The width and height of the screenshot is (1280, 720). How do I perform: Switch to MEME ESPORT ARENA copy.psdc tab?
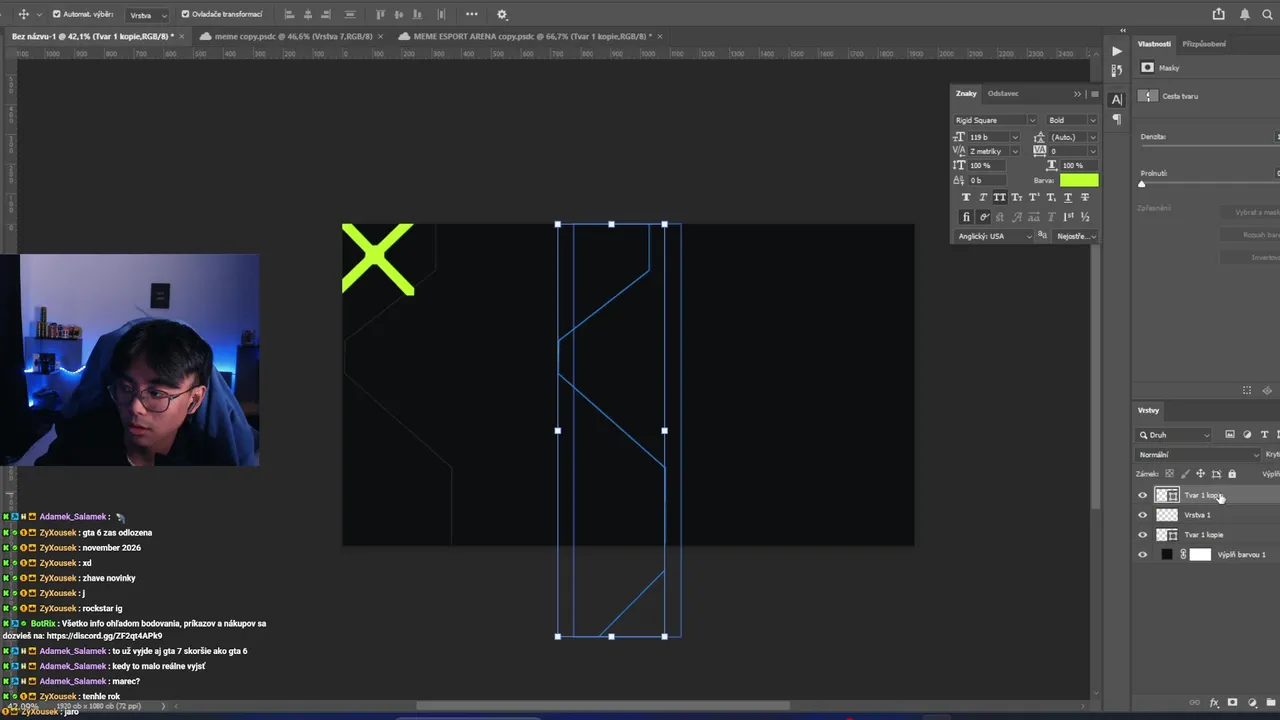point(532,36)
